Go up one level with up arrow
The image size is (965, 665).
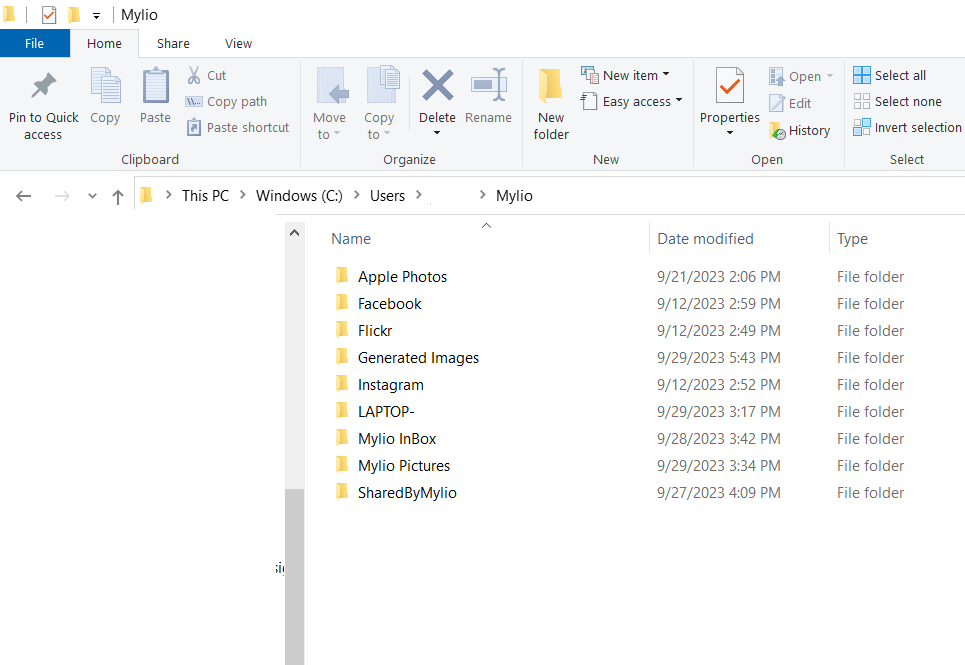coord(118,196)
